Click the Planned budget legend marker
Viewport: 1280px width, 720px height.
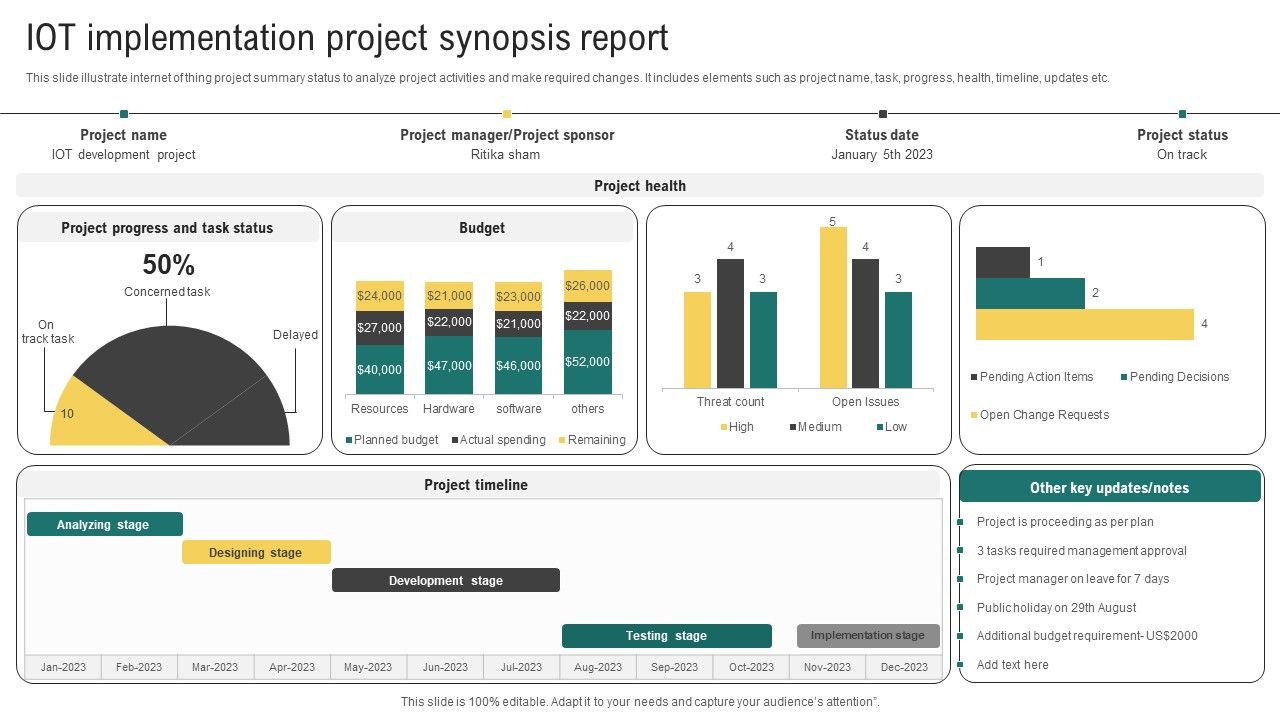[348, 440]
